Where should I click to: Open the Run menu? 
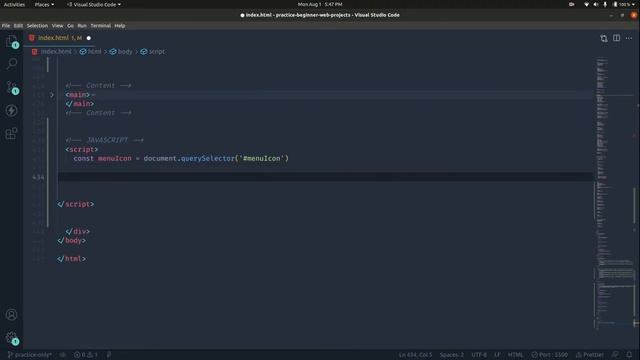82,26
